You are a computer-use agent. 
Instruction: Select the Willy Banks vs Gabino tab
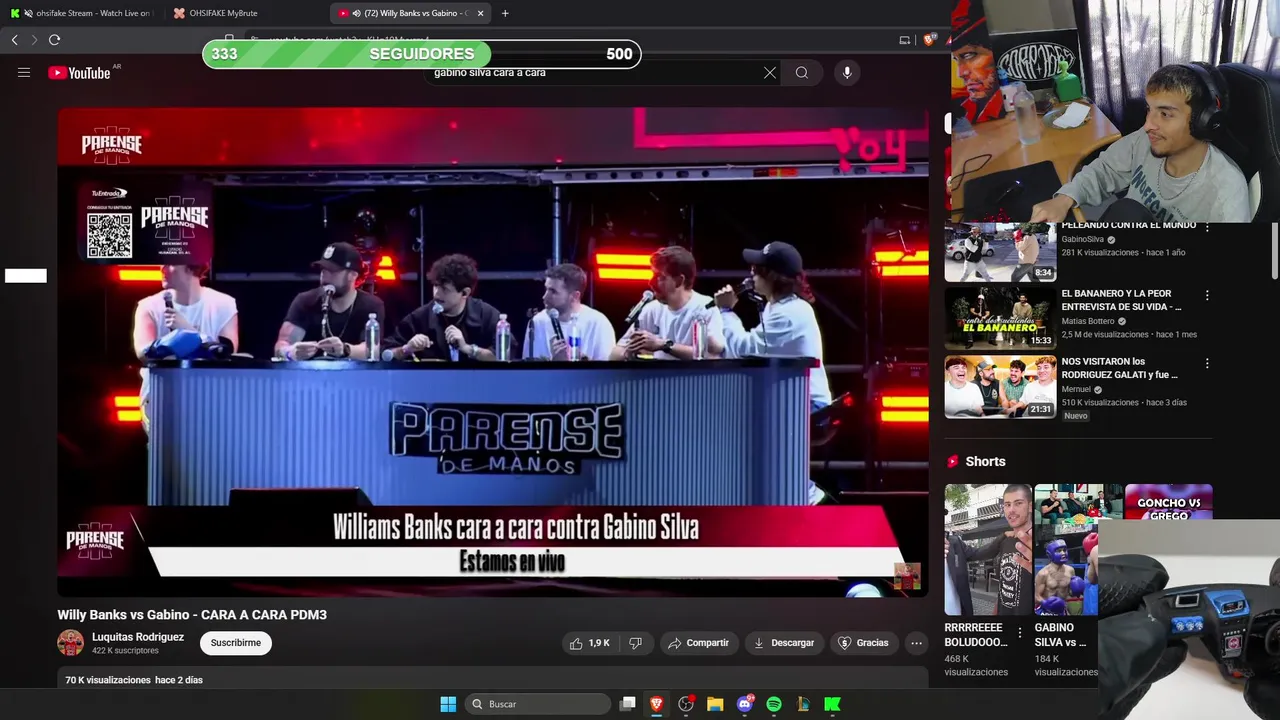tap(410, 13)
